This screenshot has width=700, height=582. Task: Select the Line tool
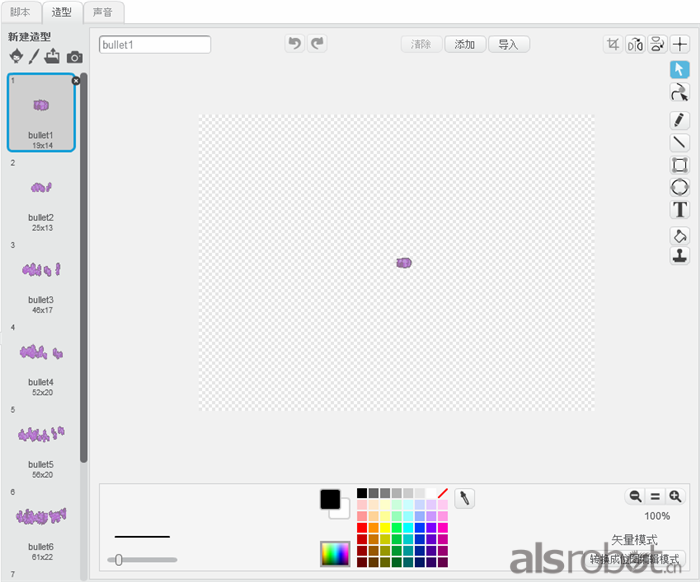[x=679, y=142]
